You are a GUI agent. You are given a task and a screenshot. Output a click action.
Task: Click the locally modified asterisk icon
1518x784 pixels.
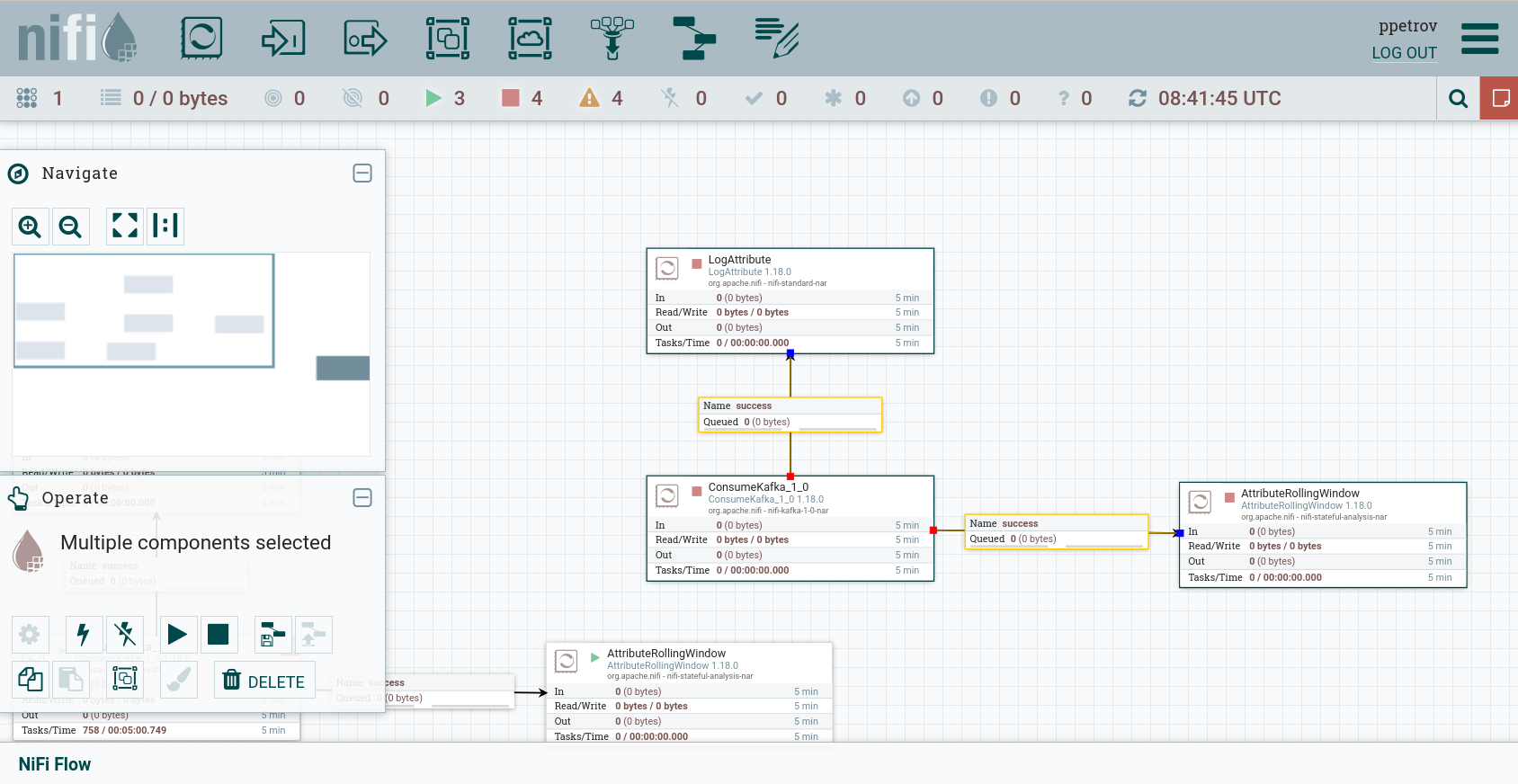coord(834,98)
